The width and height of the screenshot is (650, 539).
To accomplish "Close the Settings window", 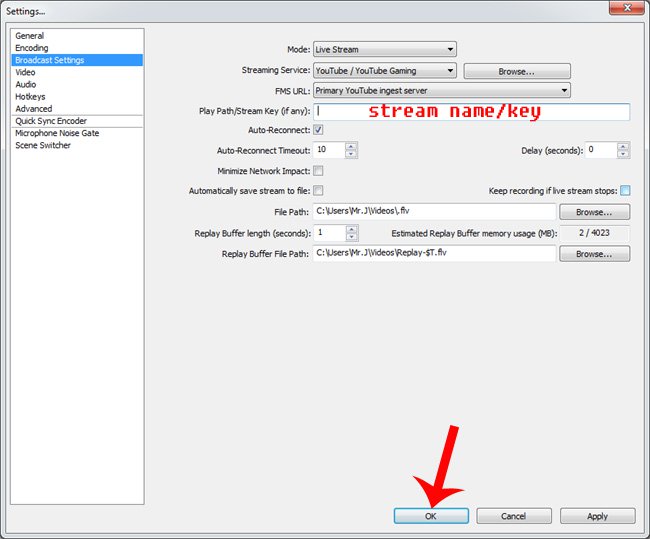I will pos(626,8).
